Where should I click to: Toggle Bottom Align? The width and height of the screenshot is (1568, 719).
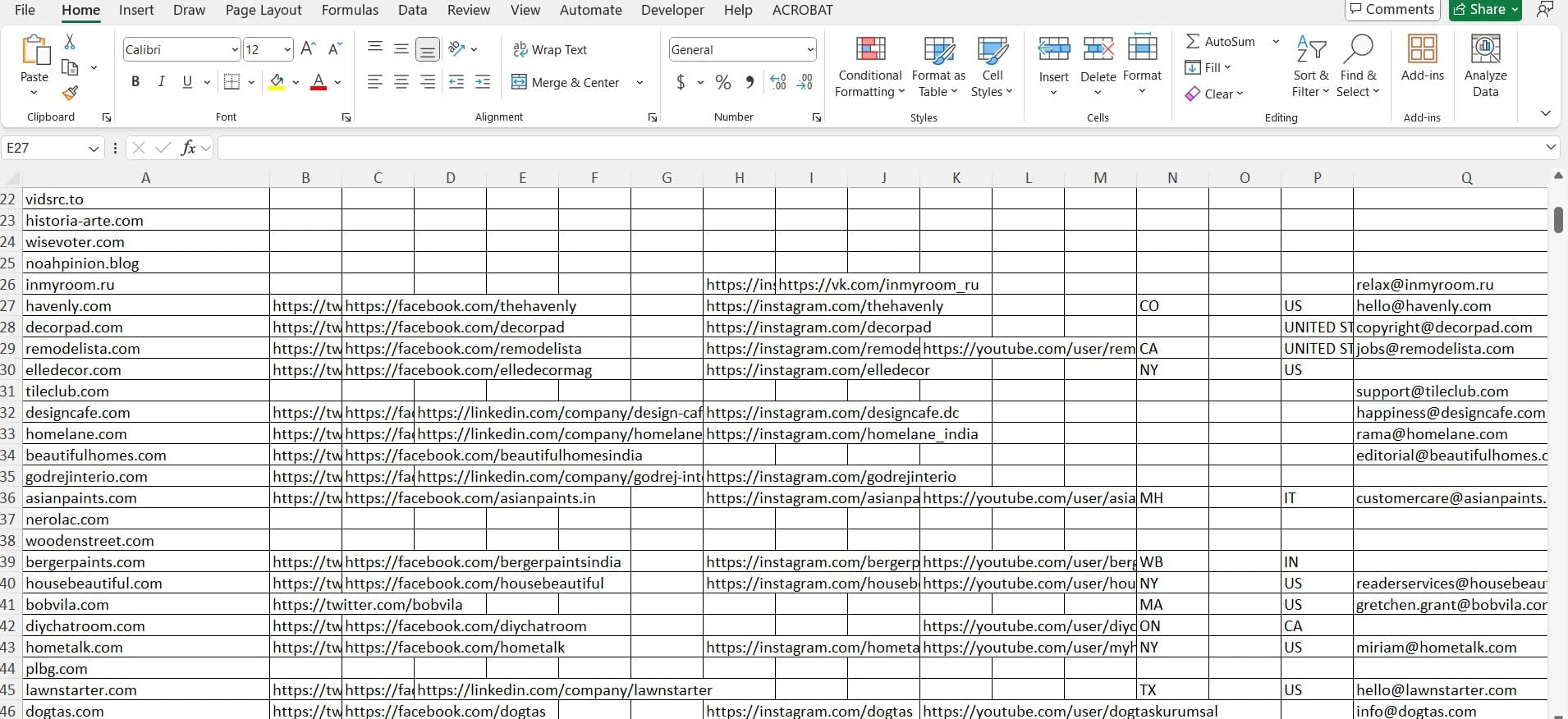428,49
